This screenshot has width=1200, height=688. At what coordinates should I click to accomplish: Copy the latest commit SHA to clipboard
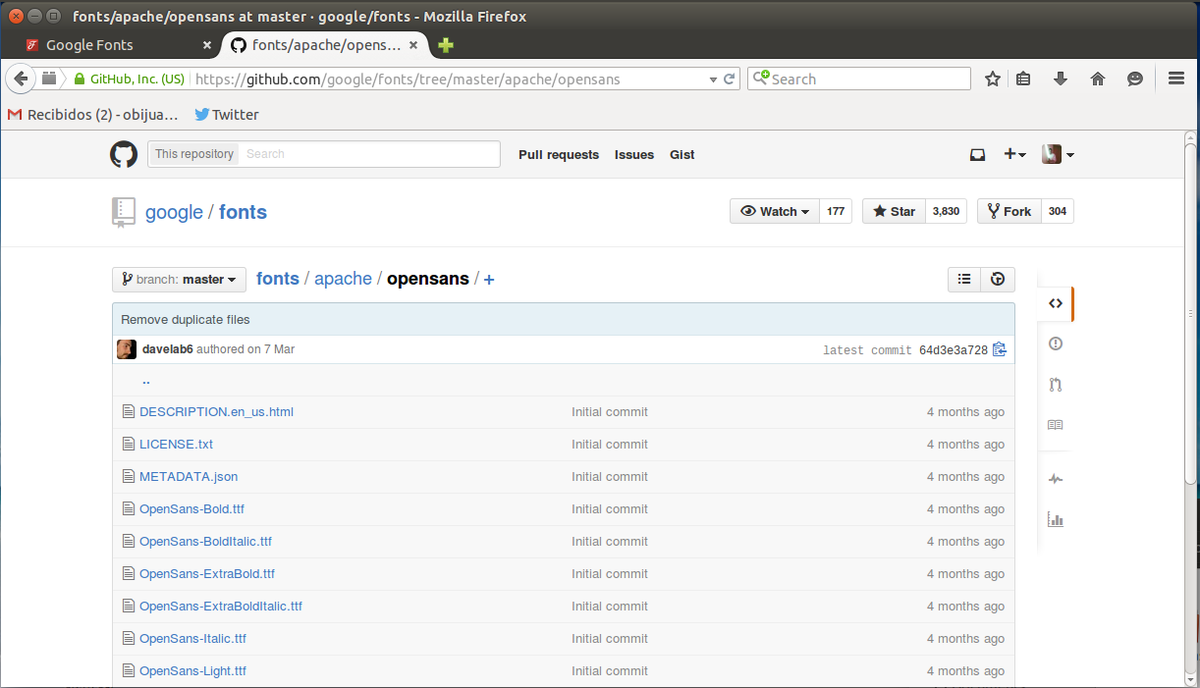coord(999,349)
